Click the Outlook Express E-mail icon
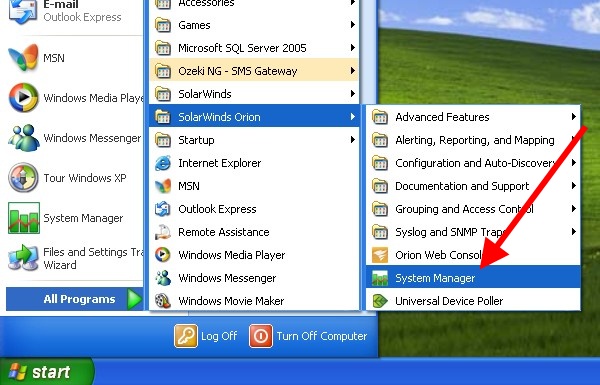This screenshot has height=385, width=600. (23, 11)
